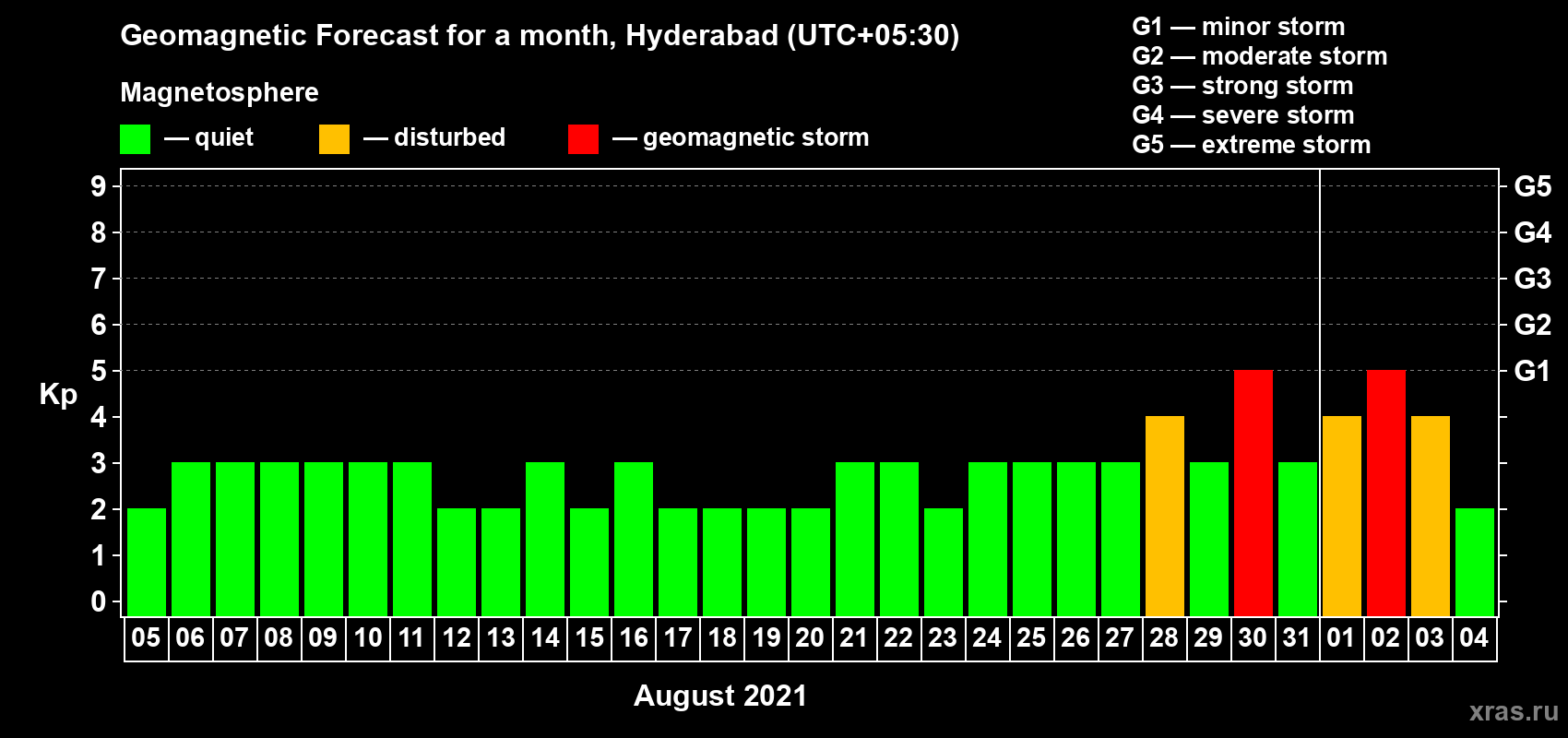The height and width of the screenshot is (738, 1568).
Task: Click the G1 right-axis label
Action: (1532, 371)
